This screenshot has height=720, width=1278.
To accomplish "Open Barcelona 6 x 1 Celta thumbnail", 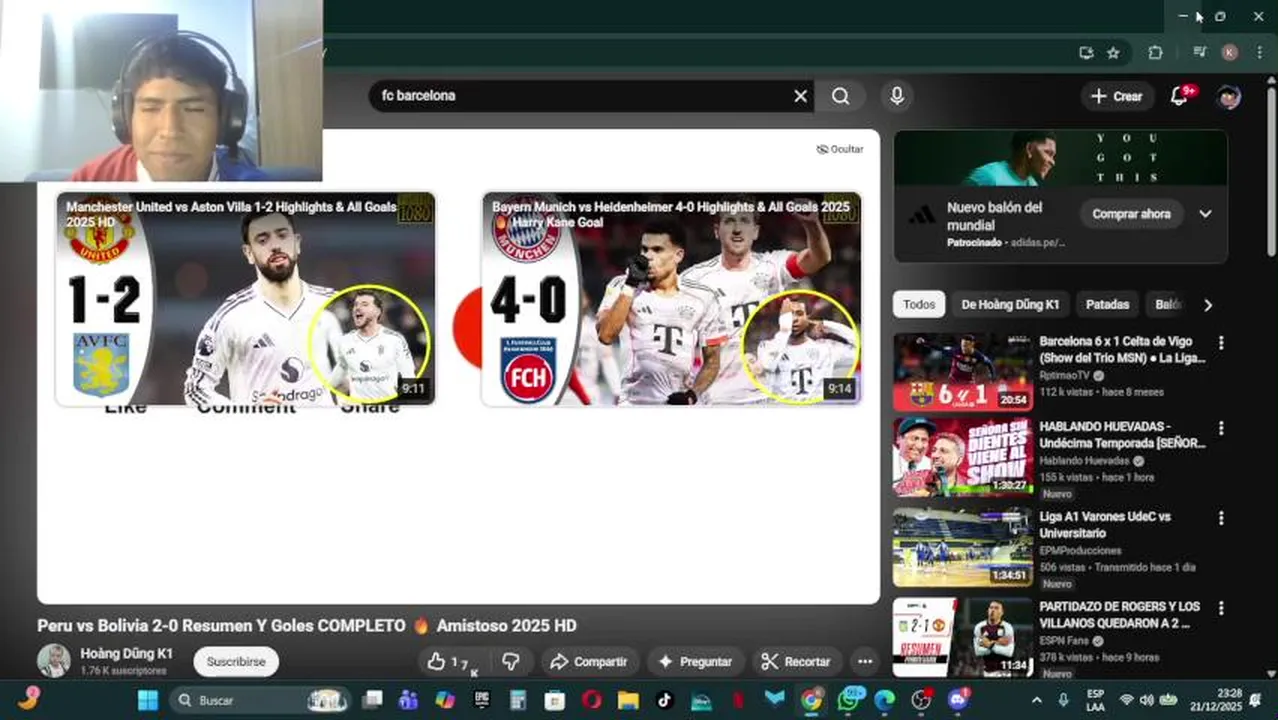I will [x=963, y=372].
